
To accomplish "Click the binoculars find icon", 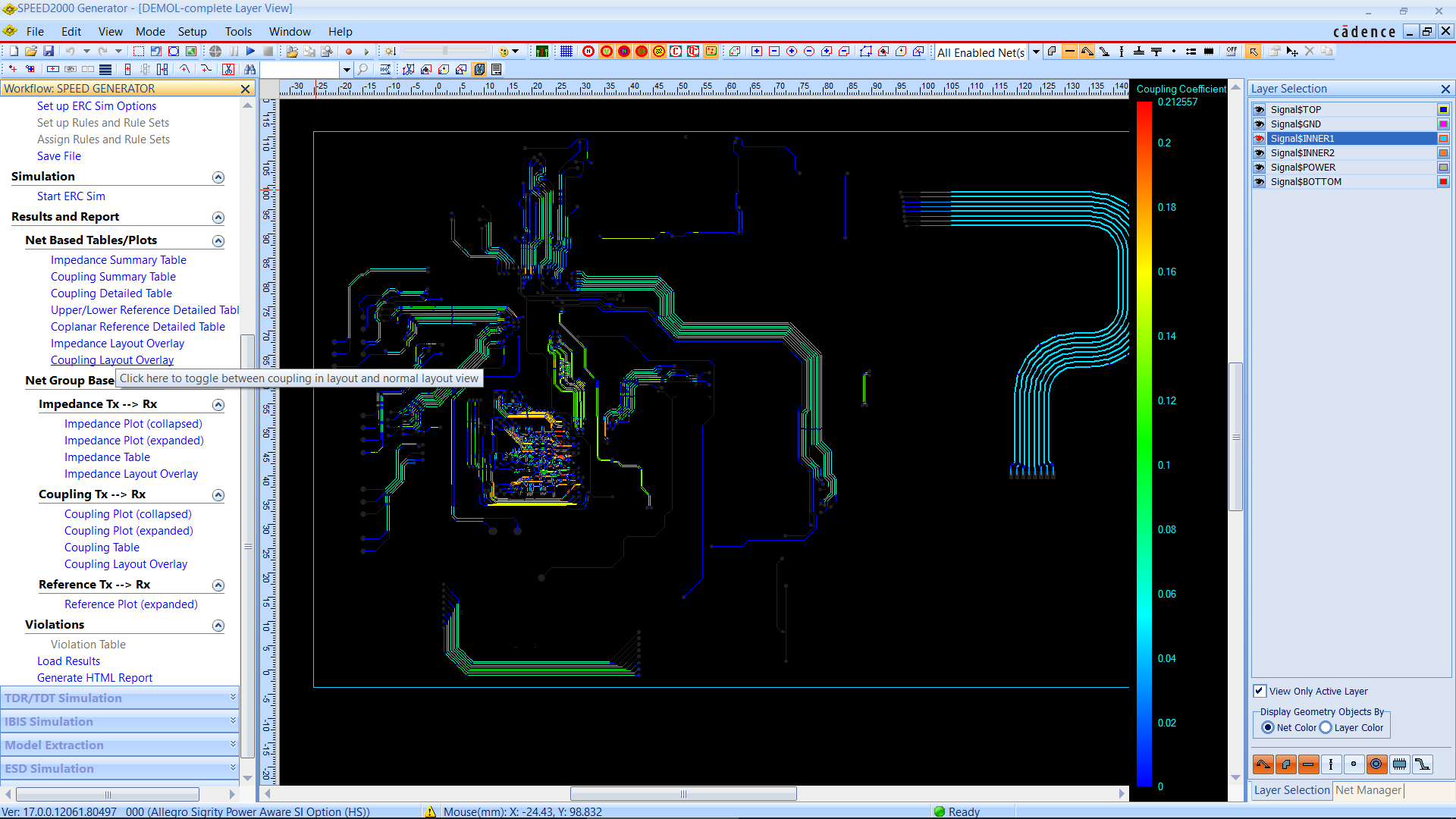I will (249, 69).
